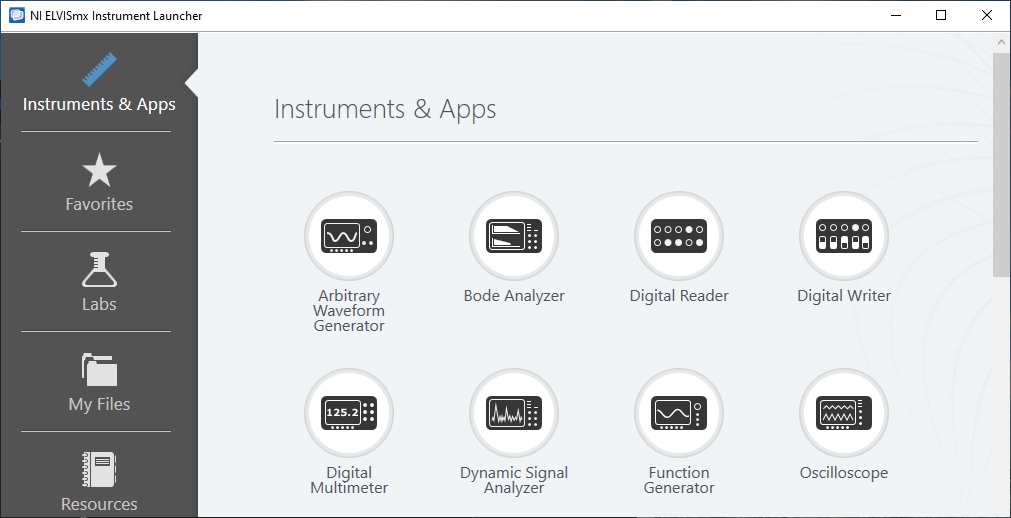Click the vertical scrollbar thumb
Viewport: 1011px width, 518px height.
click(1001, 165)
